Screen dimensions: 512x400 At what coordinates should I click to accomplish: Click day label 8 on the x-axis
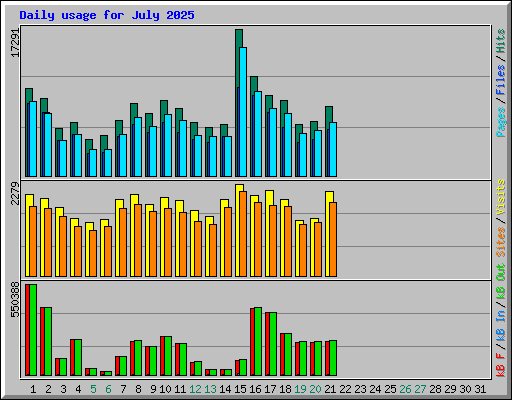[x=138, y=389]
